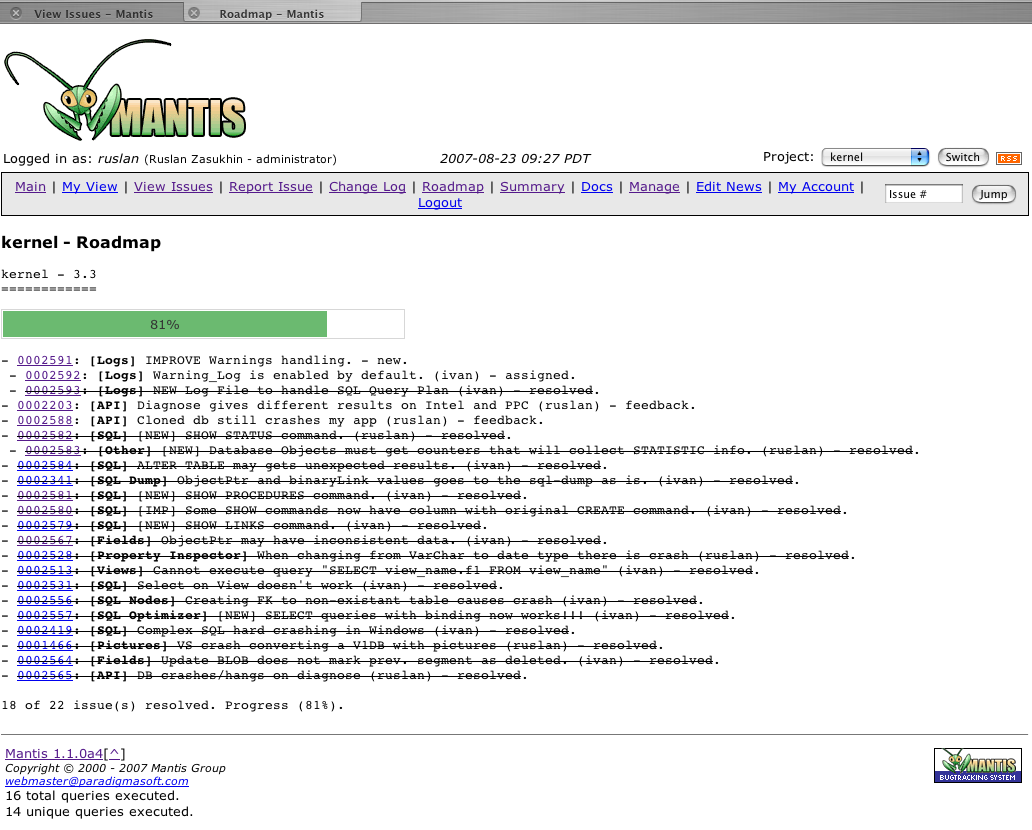Close the Roadmap – Mantis tab
Viewport: 1032px width, 830px height.
[194, 13]
